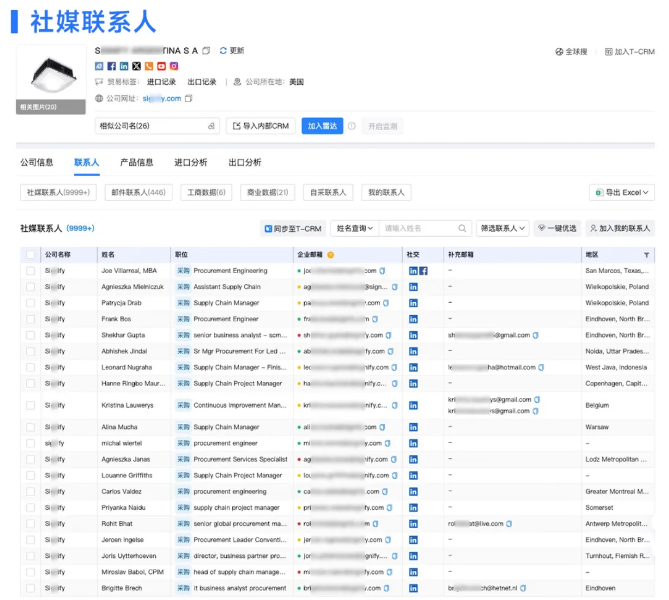Copy Brigitte Brech's hetnet.nl email icon
The height and width of the screenshot is (600, 669).
[523, 588]
